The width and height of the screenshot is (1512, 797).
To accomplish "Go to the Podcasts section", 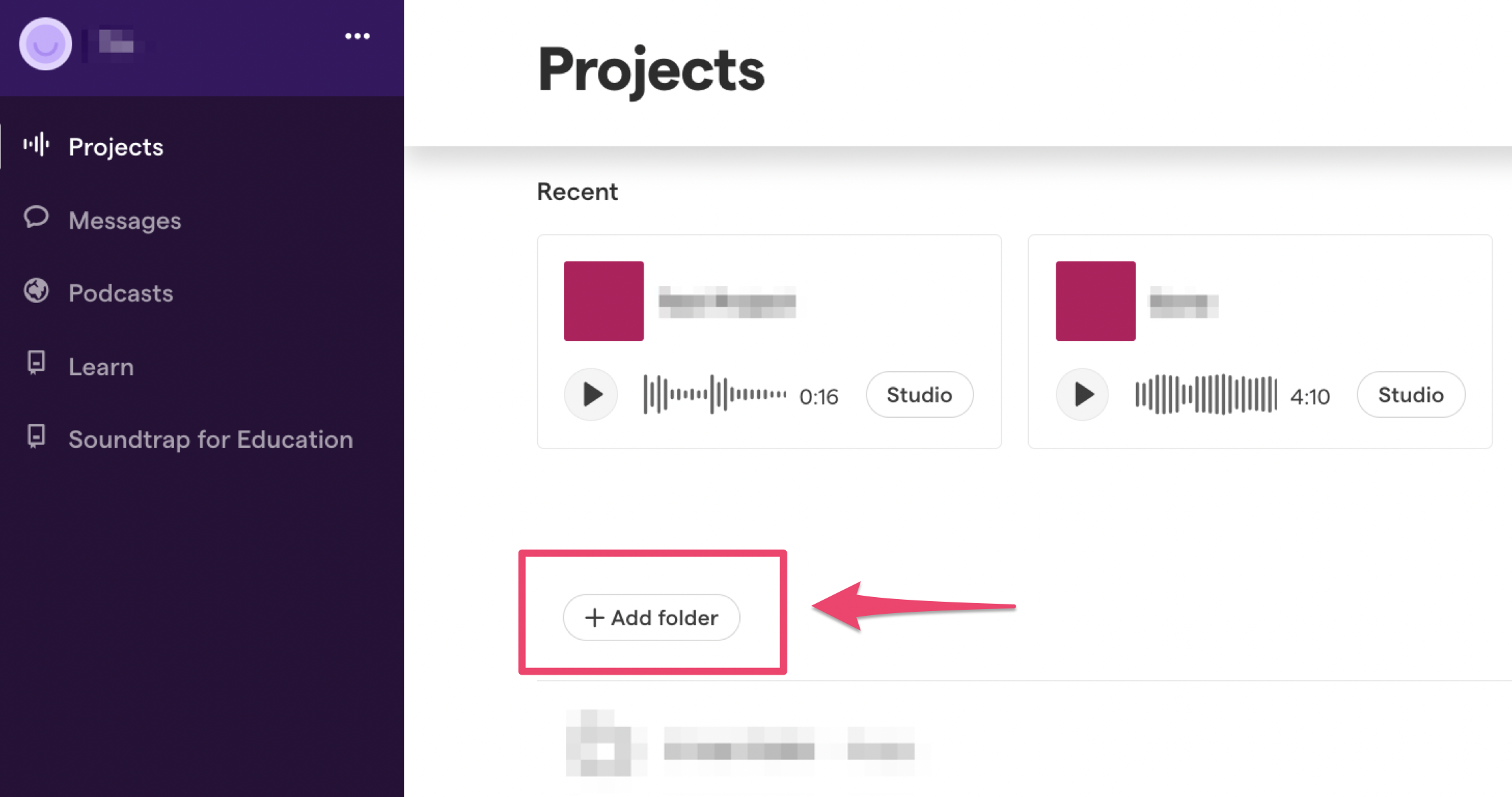I will 120,294.
